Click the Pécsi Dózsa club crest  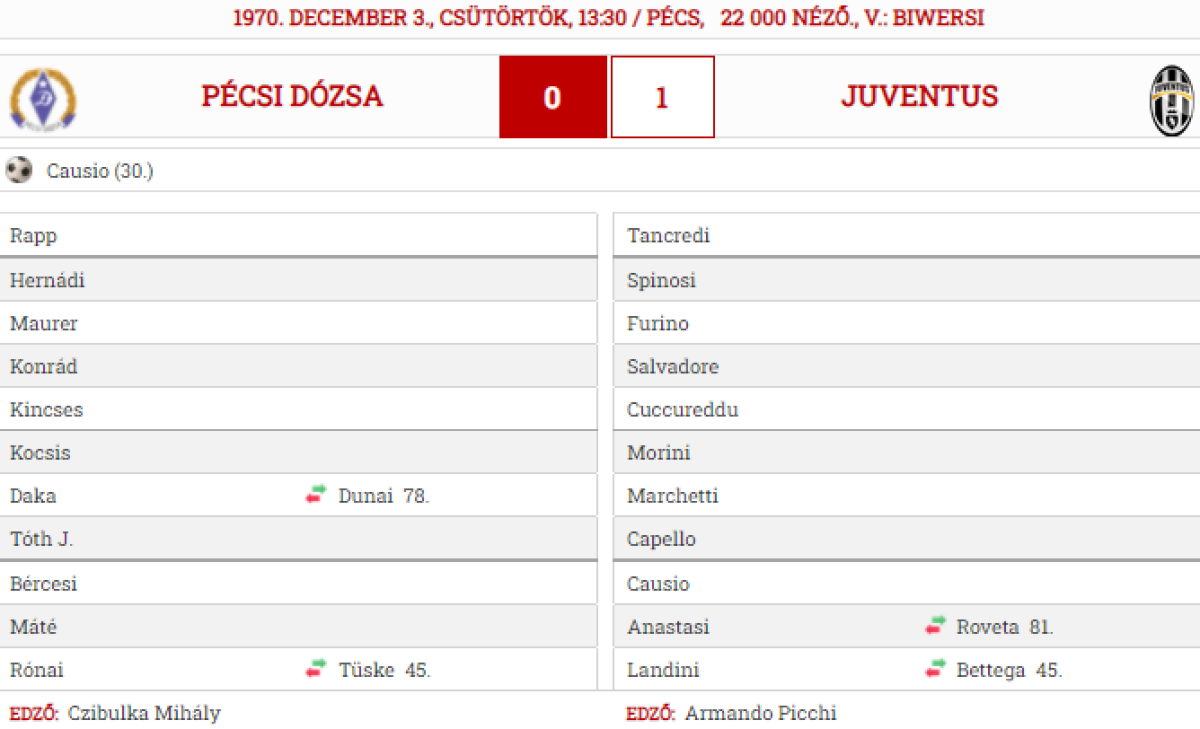(x=43, y=98)
